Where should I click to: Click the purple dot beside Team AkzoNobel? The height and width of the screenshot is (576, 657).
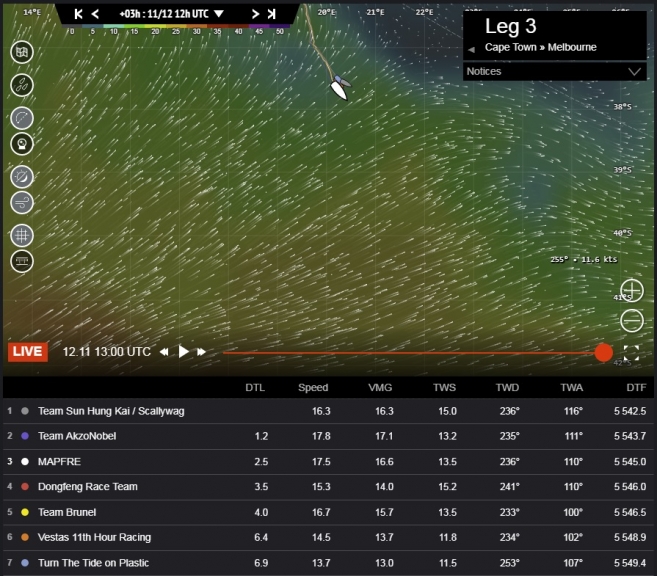tap(25, 436)
